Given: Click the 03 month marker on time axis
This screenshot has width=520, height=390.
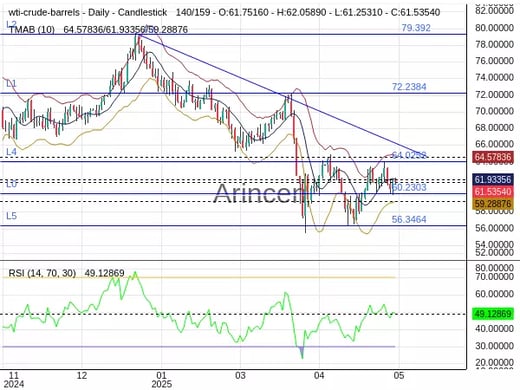Looking at the screenshot, I should pos(240,376).
